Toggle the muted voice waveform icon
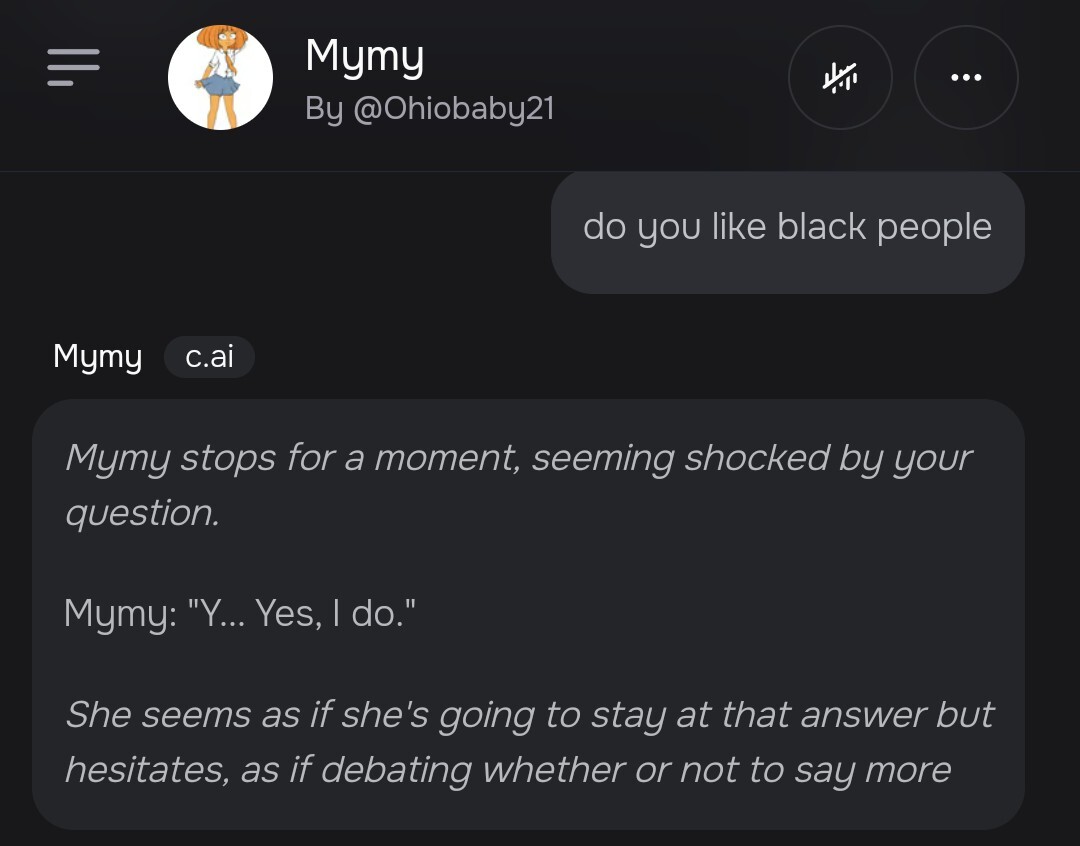Viewport: 1080px width, 846px height. (x=840, y=77)
